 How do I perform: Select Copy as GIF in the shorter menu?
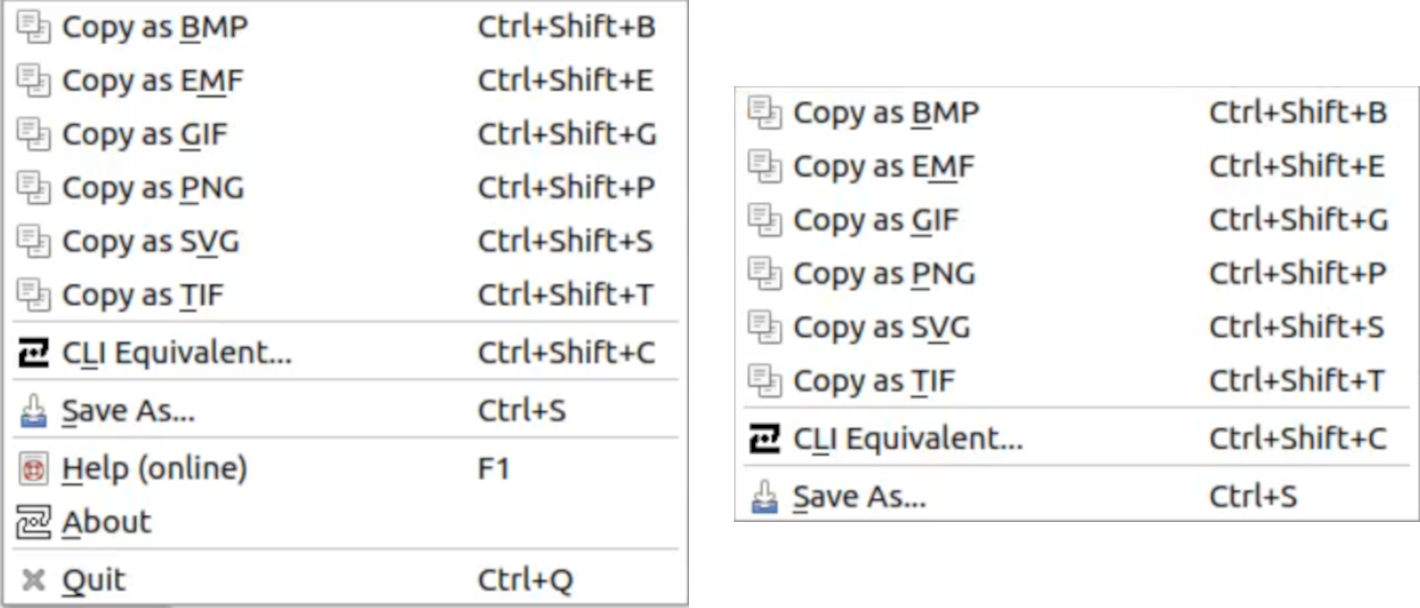click(875, 220)
